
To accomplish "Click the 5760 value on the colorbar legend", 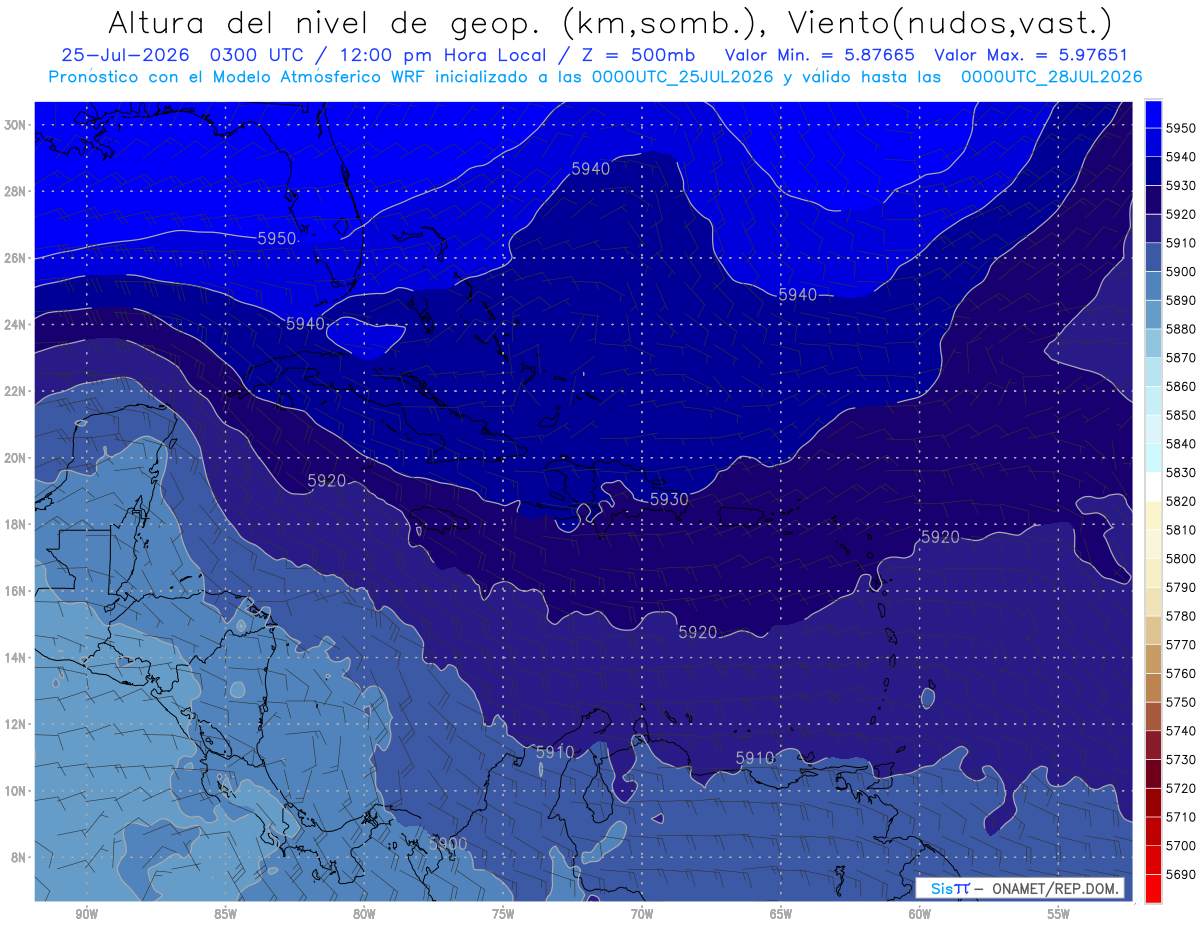I will pyautogui.click(x=1180, y=673).
